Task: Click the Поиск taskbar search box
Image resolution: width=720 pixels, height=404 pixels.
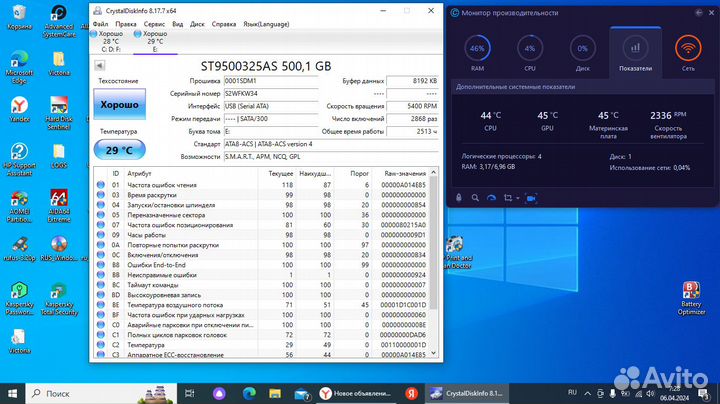Action: click(101, 393)
